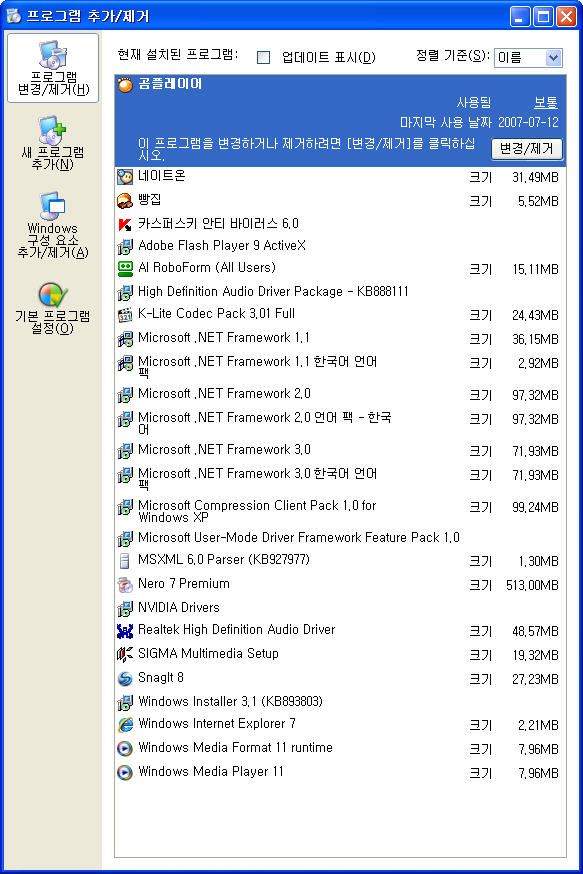
Task: Click the 곰플레이어 bear paw icon
Action: tap(125, 85)
